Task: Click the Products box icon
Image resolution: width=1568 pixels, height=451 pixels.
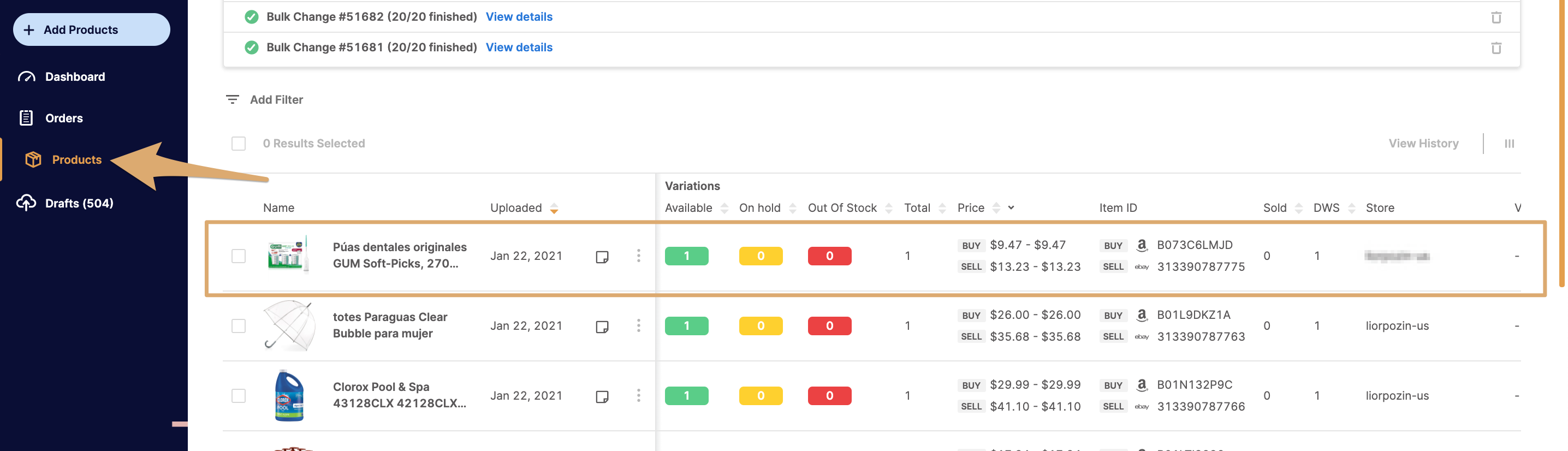Action: (33, 159)
